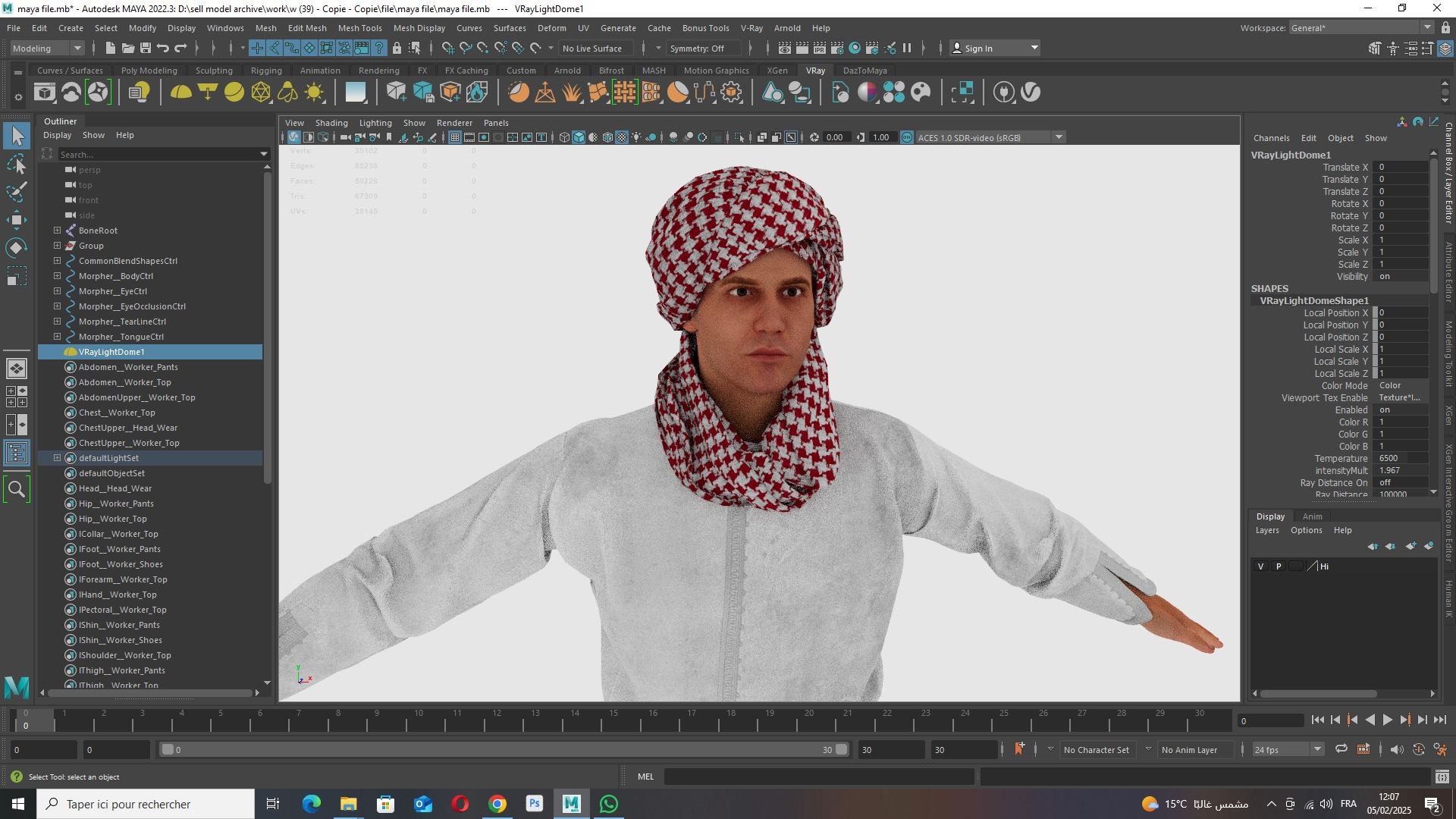Expand Group node in Outliner
This screenshot has width=1456, height=819.
(57, 245)
